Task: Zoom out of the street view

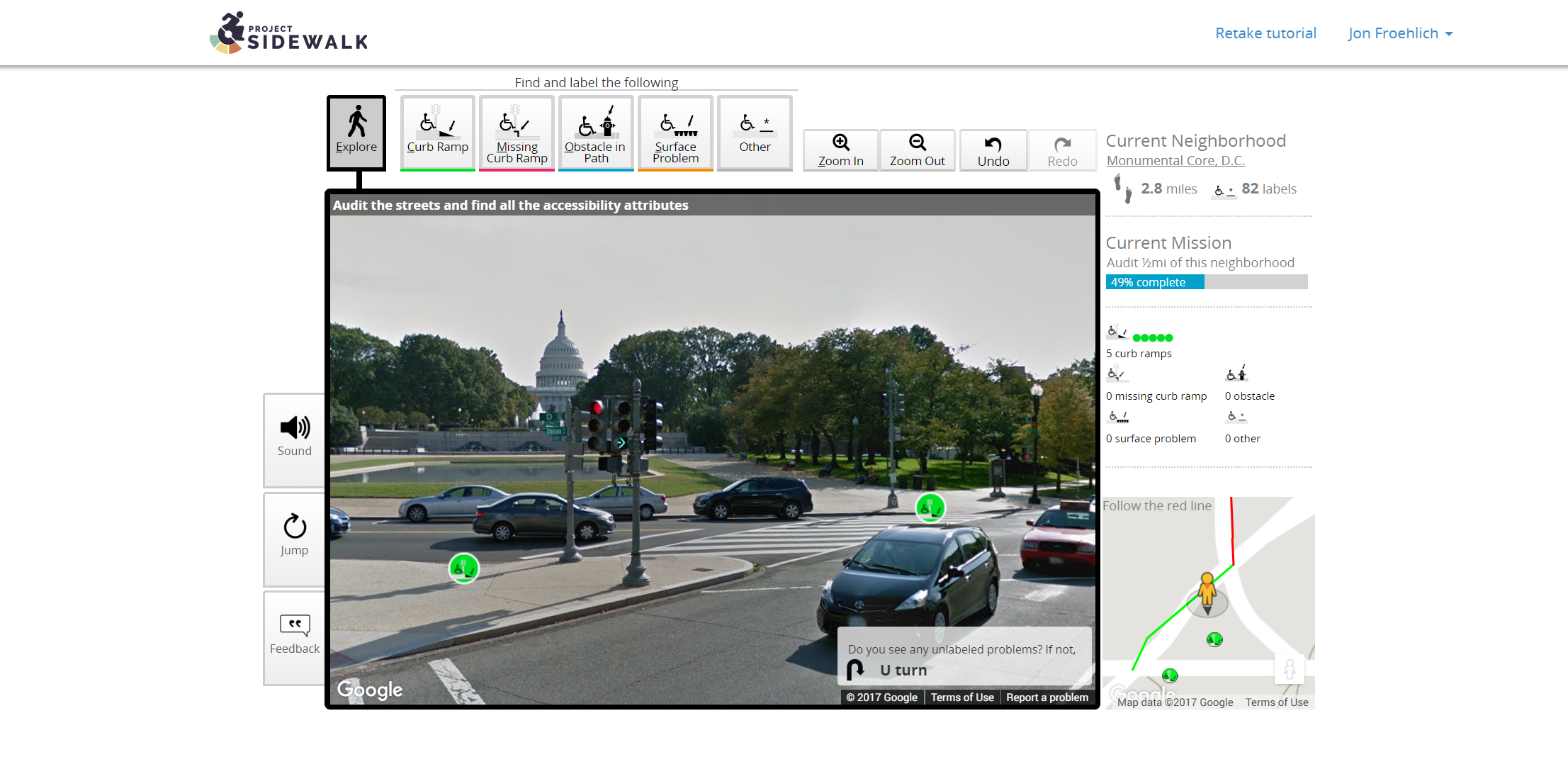Action: tap(918, 150)
